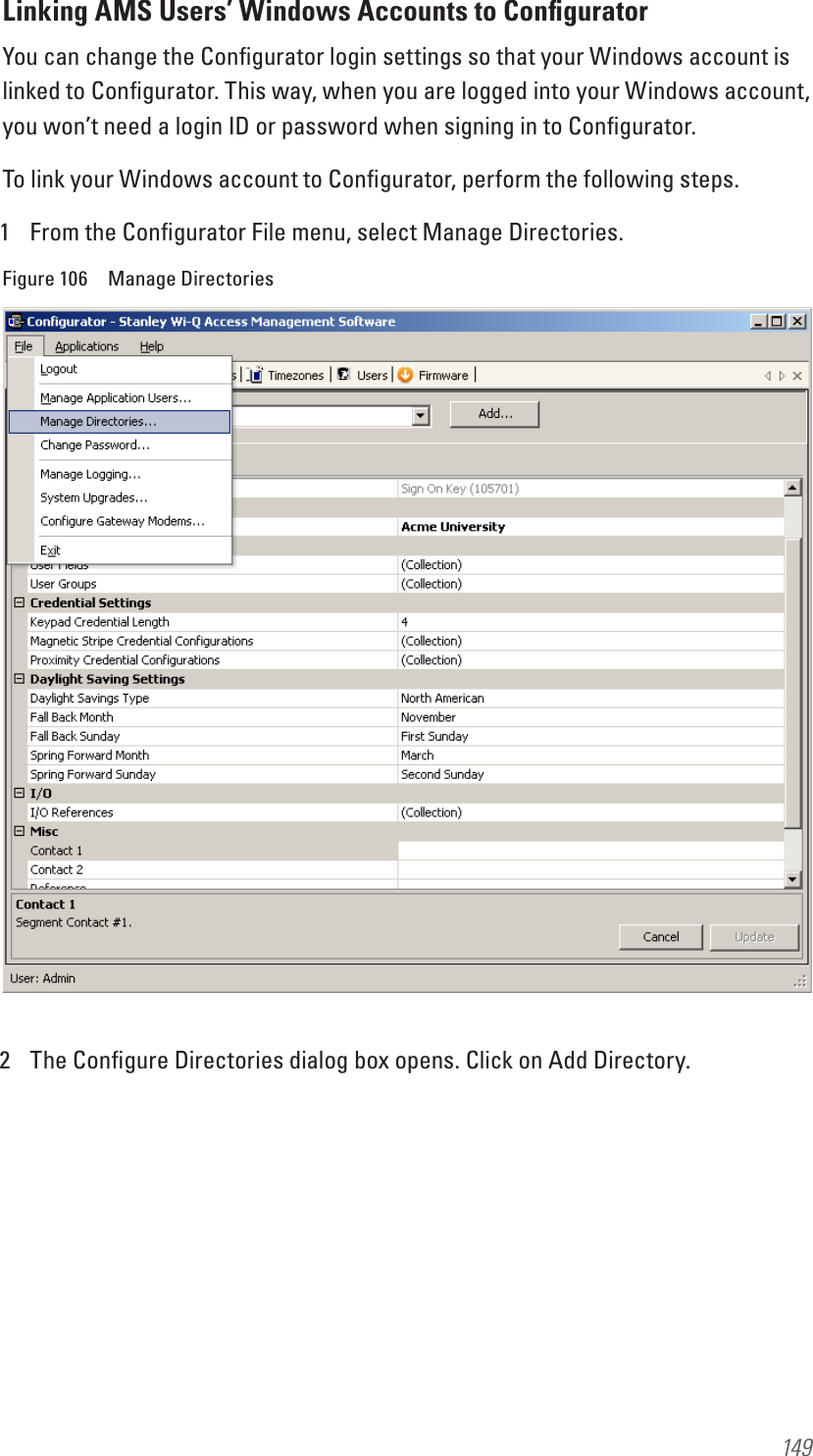Image resolution: width=813 pixels, height=1456 pixels.
Task: Click the small X at the toolbar's right end
Action: (x=796, y=375)
